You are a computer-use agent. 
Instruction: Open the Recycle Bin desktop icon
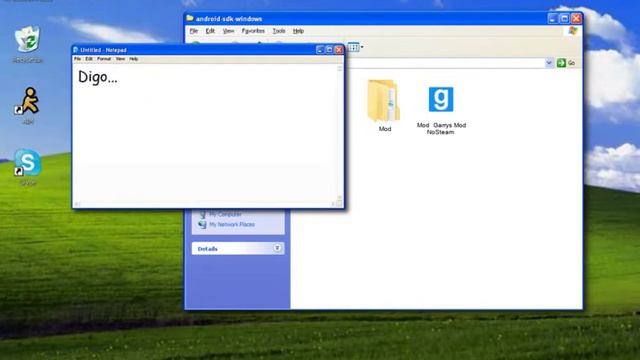(x=27, y=40)
